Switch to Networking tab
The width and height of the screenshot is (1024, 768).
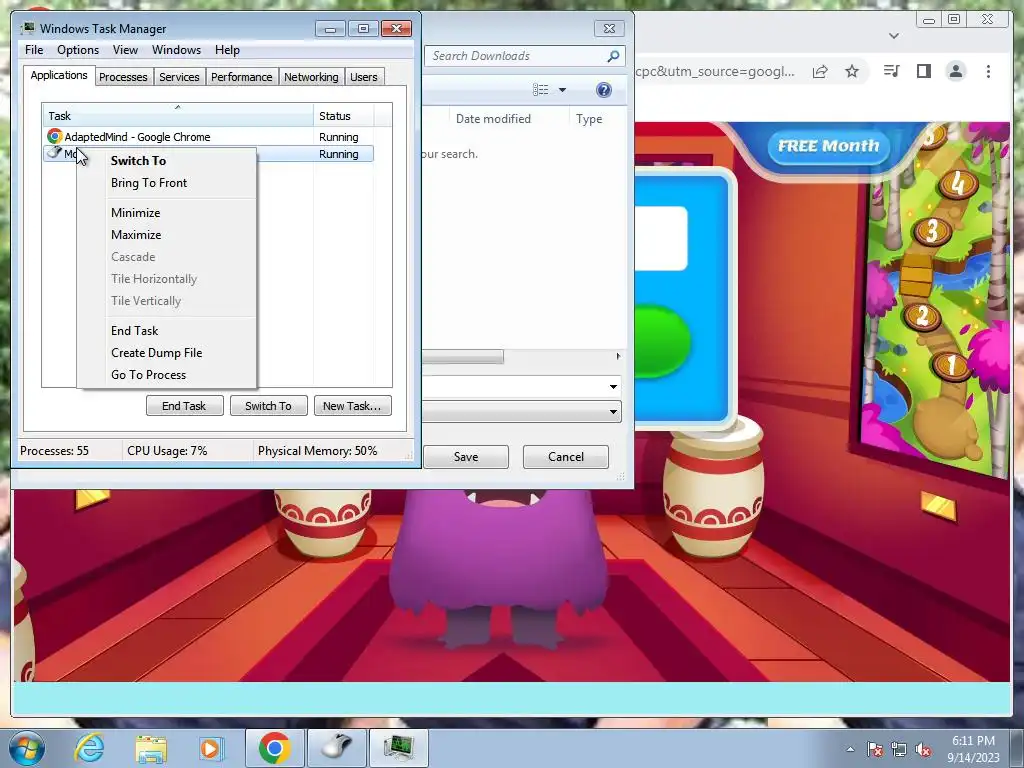311,77
